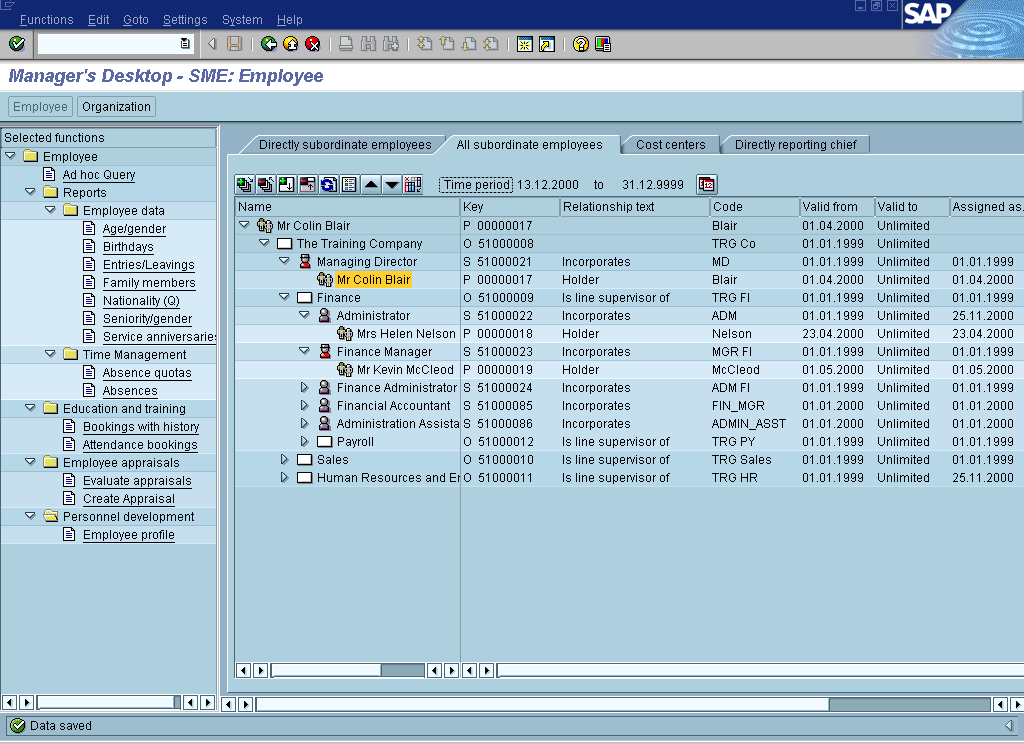Click the second tree toolbar icon with red minus
Image resolution: width=1024 pixels, height=744 pixels.
click(x=266, y=185)
